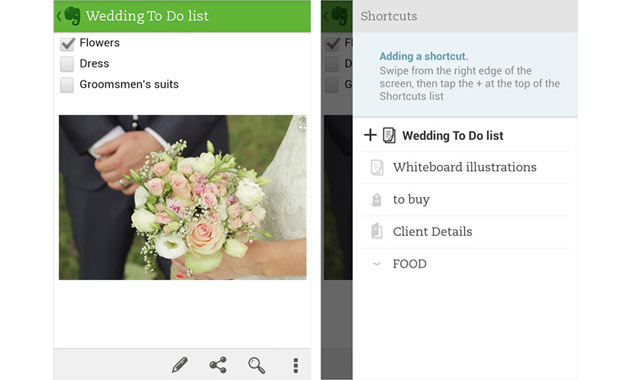This screenshot has height=380, width=630.
Task: Tap the tag icon beside to buy
Action: coord(376,200)
